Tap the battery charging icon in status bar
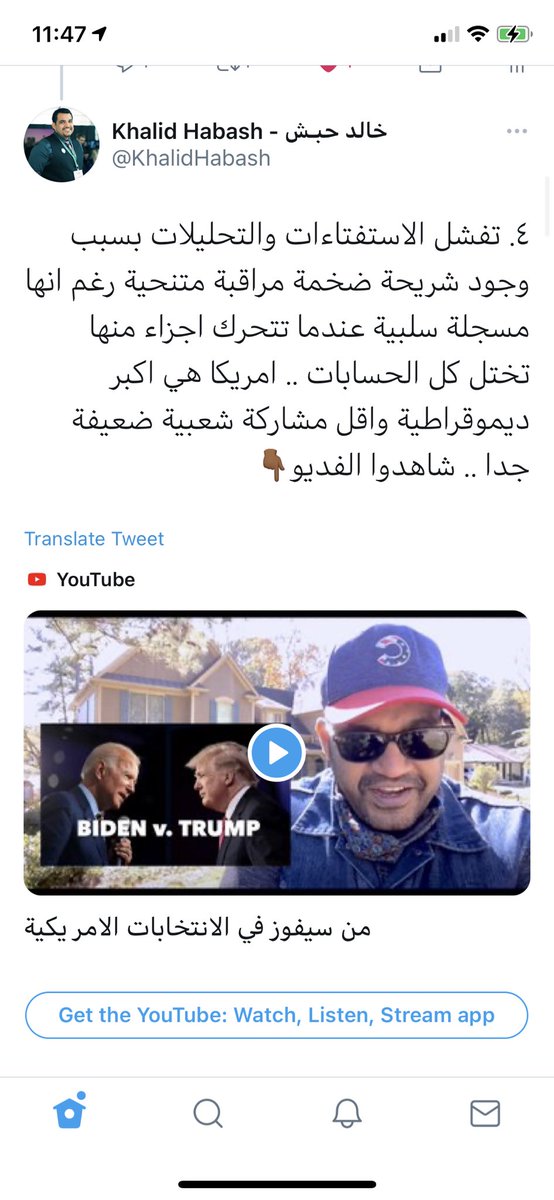The width and height of the screenshot is (554, 1200). 515,34
